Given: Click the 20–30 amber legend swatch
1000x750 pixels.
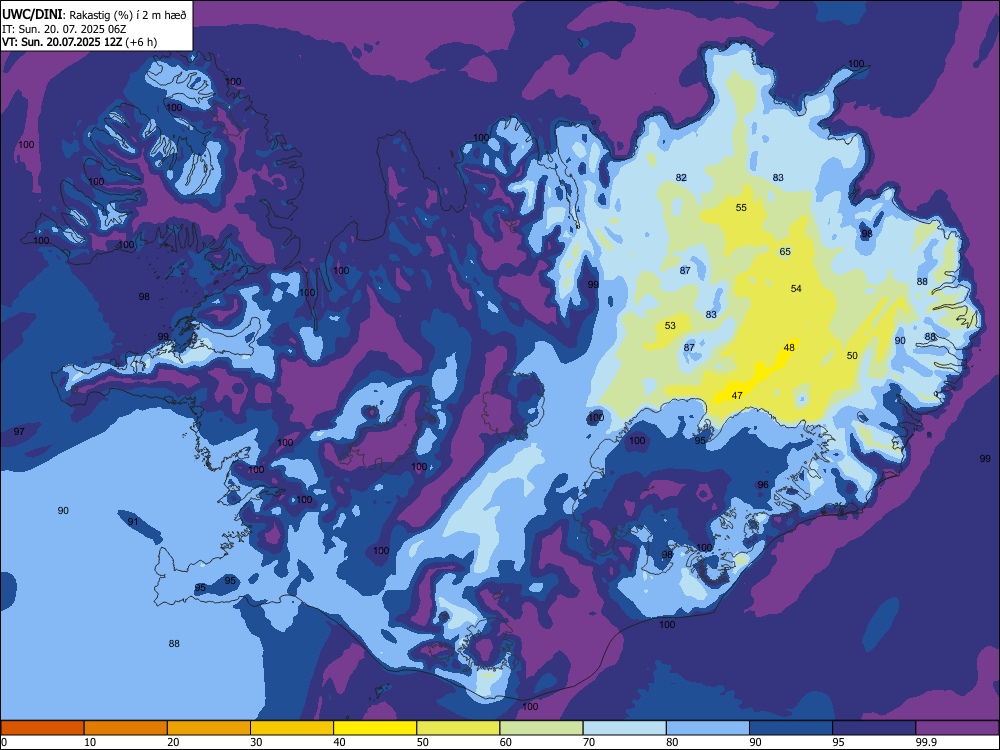Looking at the screenshot, I should tap(209, 728).
